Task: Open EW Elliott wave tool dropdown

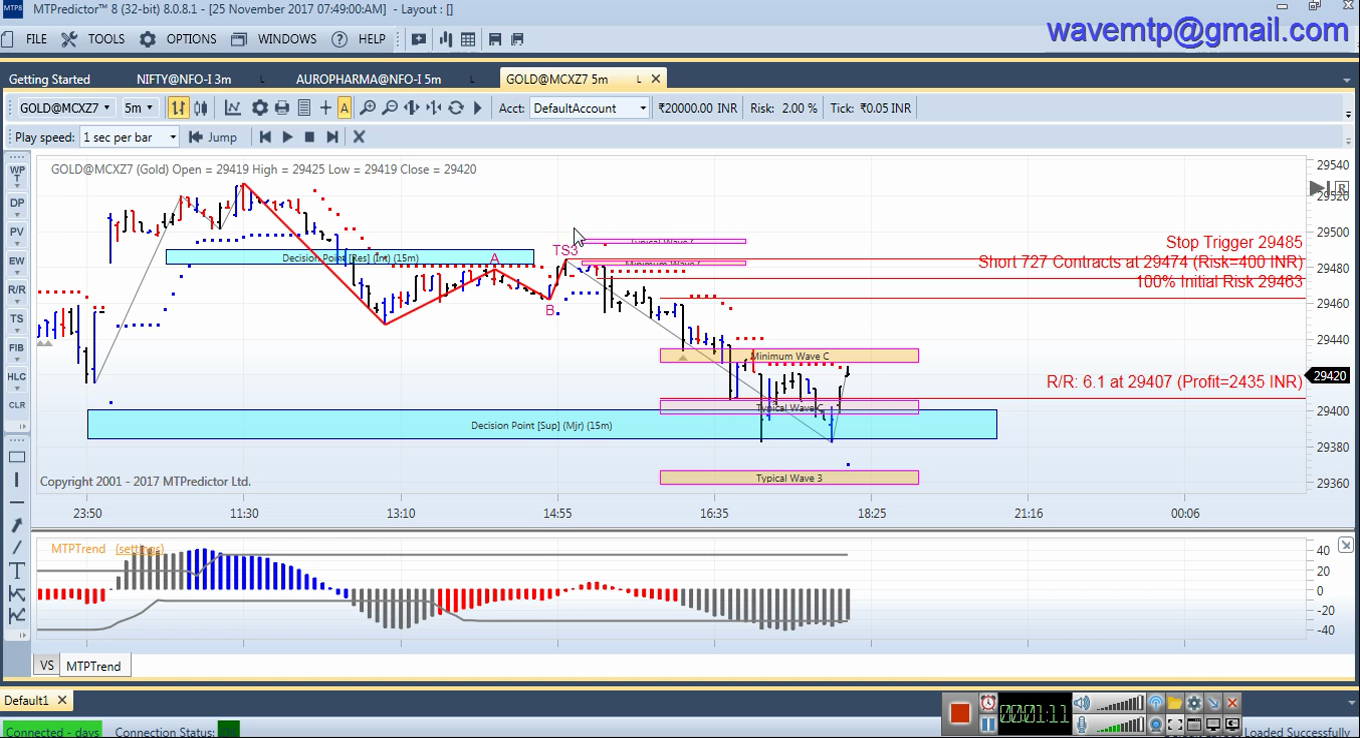Action: (x=17, y=262)
